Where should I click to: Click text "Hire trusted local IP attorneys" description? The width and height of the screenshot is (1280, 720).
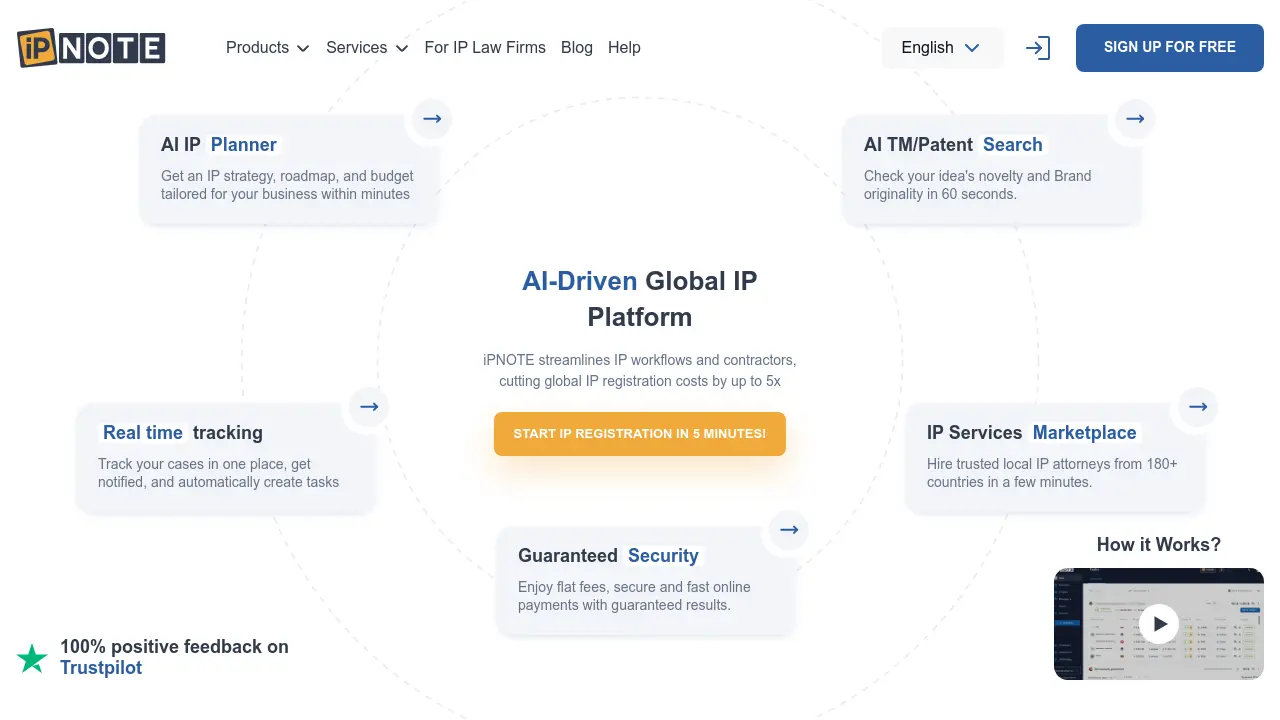[x=1052, y=473]
